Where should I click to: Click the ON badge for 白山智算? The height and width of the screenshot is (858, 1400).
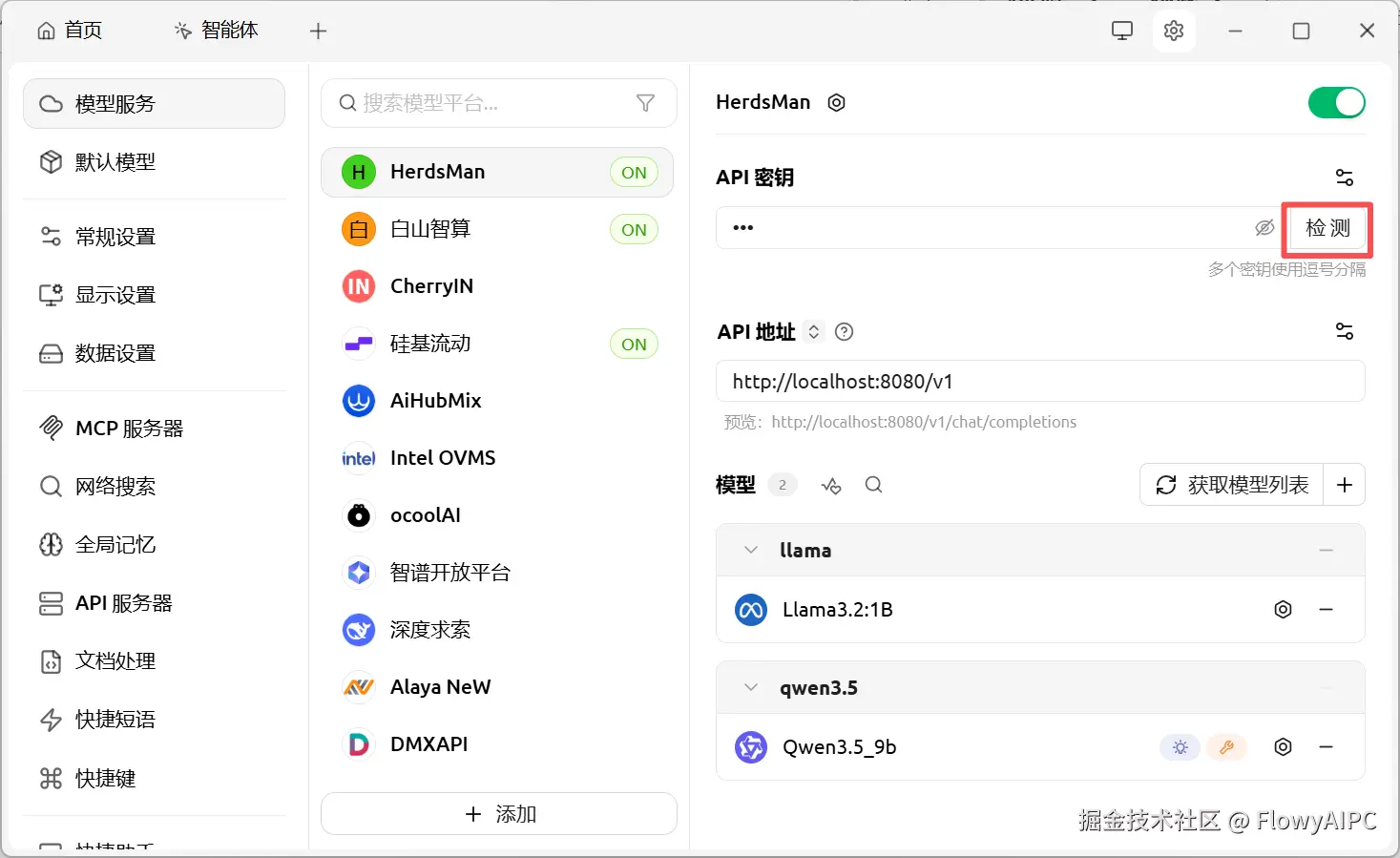635,230
